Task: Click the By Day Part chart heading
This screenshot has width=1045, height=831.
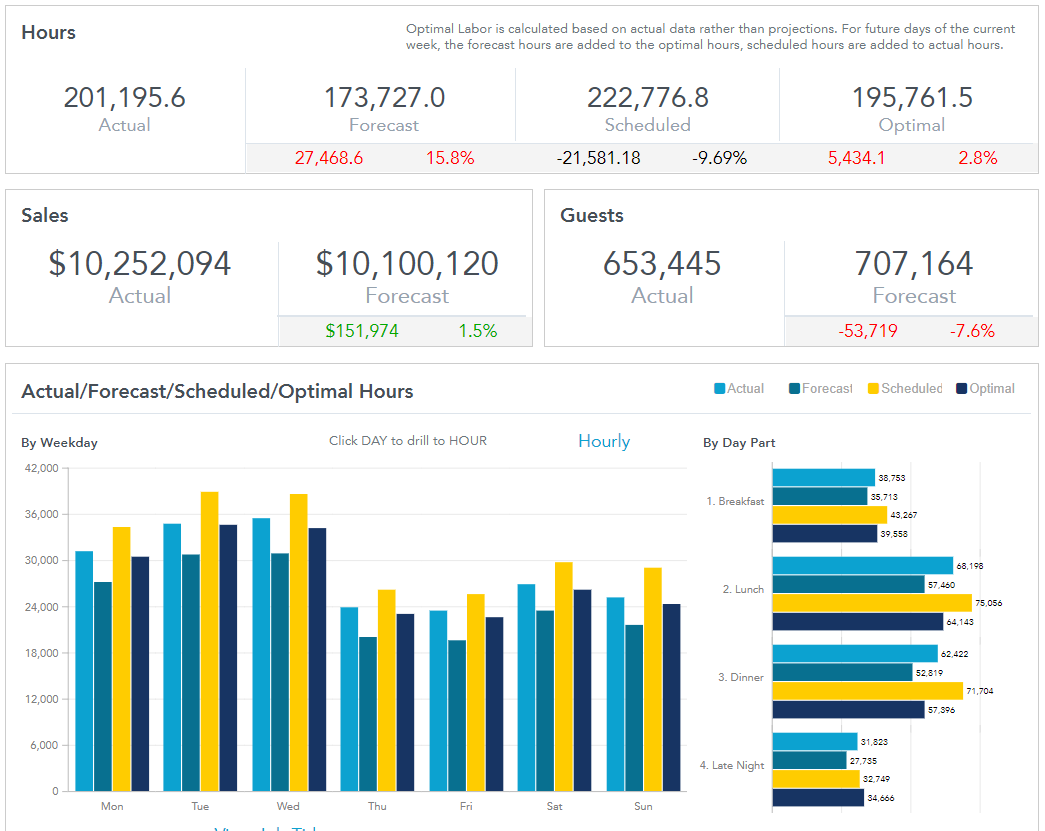Action: 739,442
